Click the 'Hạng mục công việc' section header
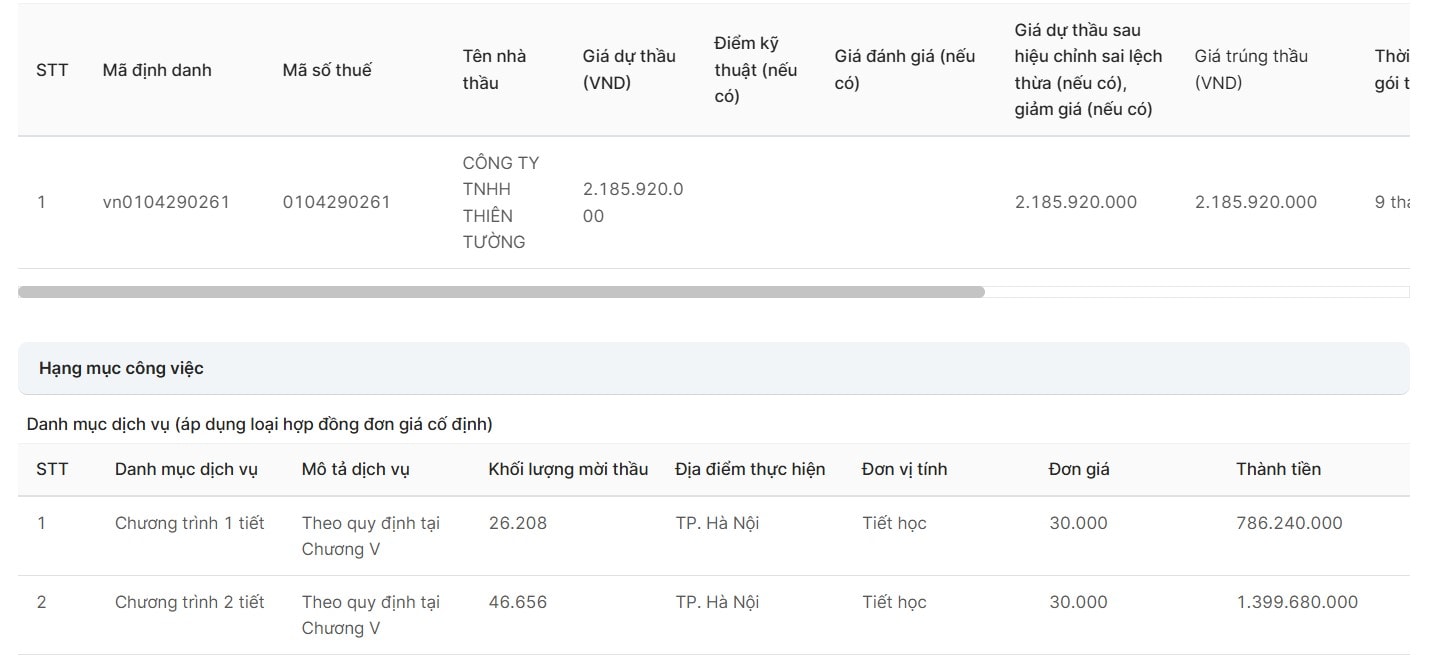 pos(121,368)
